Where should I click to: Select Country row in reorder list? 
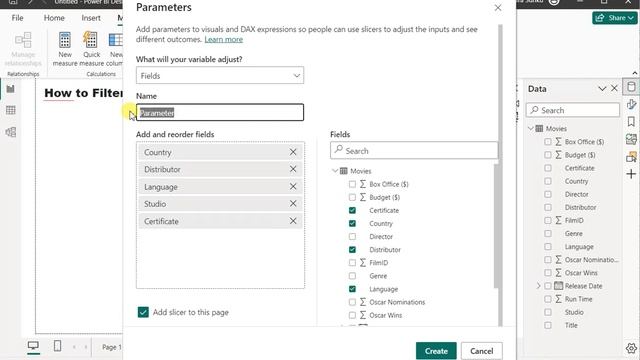tap(220, 152)
